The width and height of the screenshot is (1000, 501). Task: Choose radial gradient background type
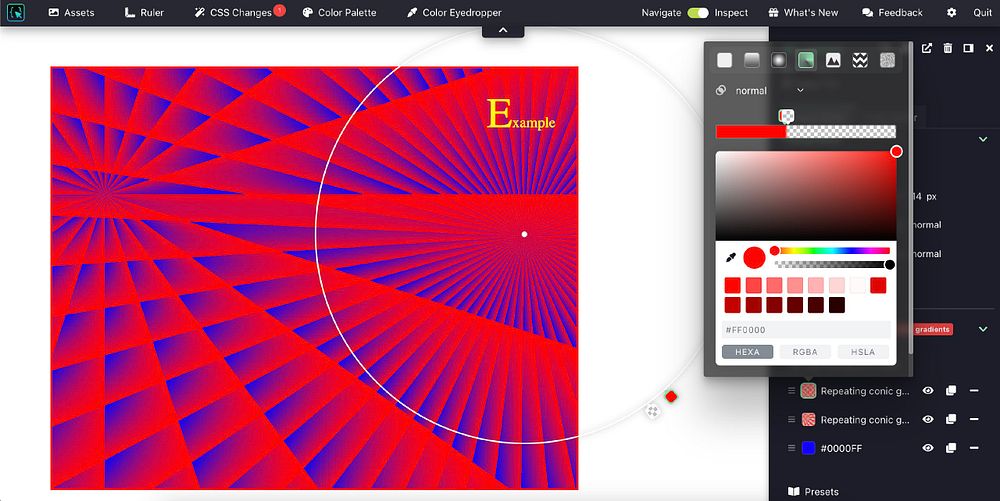click(779, 60)
